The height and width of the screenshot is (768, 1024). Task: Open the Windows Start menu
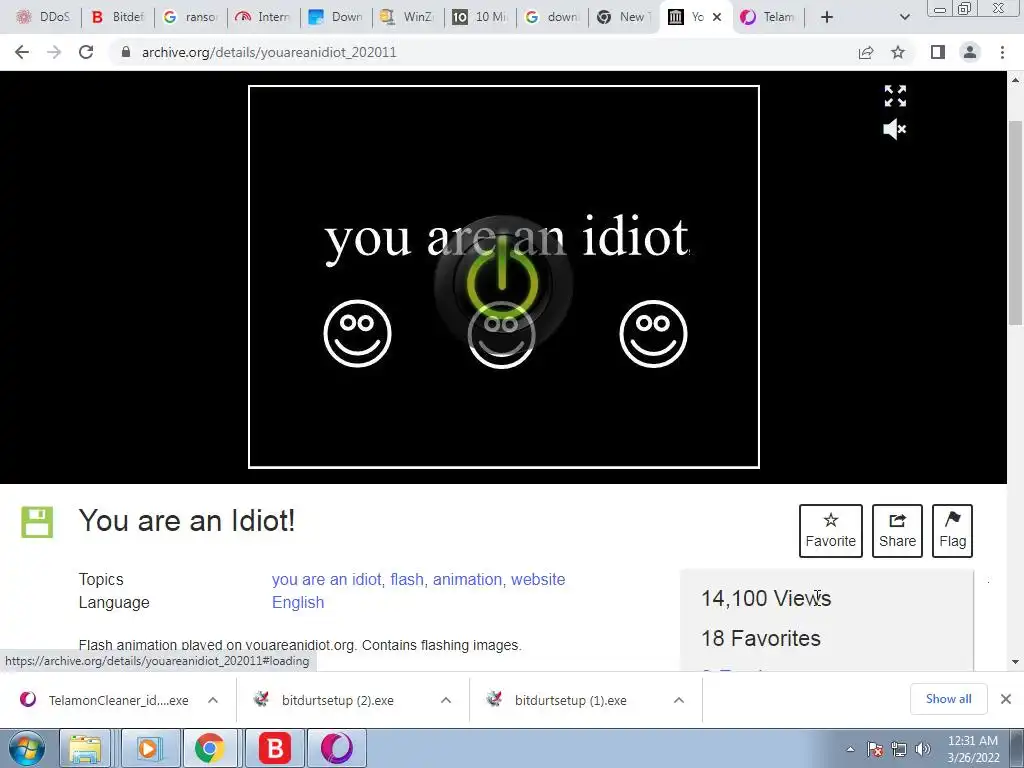pos(26,748)
